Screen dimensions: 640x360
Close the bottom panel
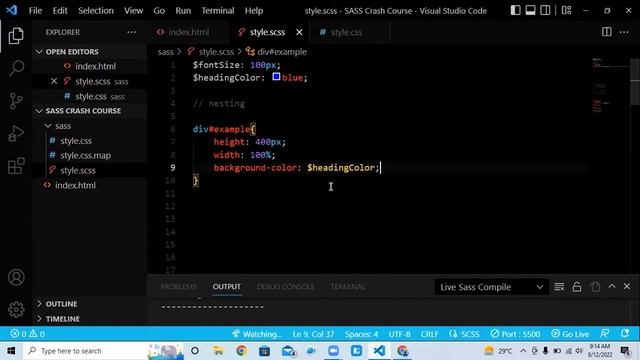[627, 287]
